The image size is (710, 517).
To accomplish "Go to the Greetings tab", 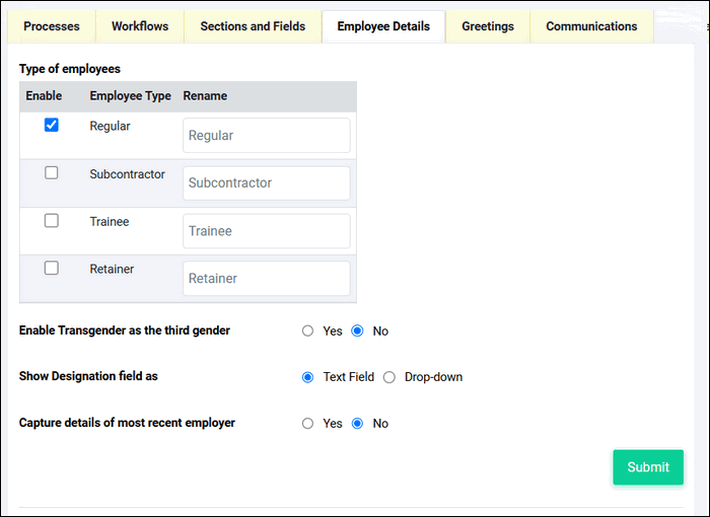I will (x=488, y=26).
